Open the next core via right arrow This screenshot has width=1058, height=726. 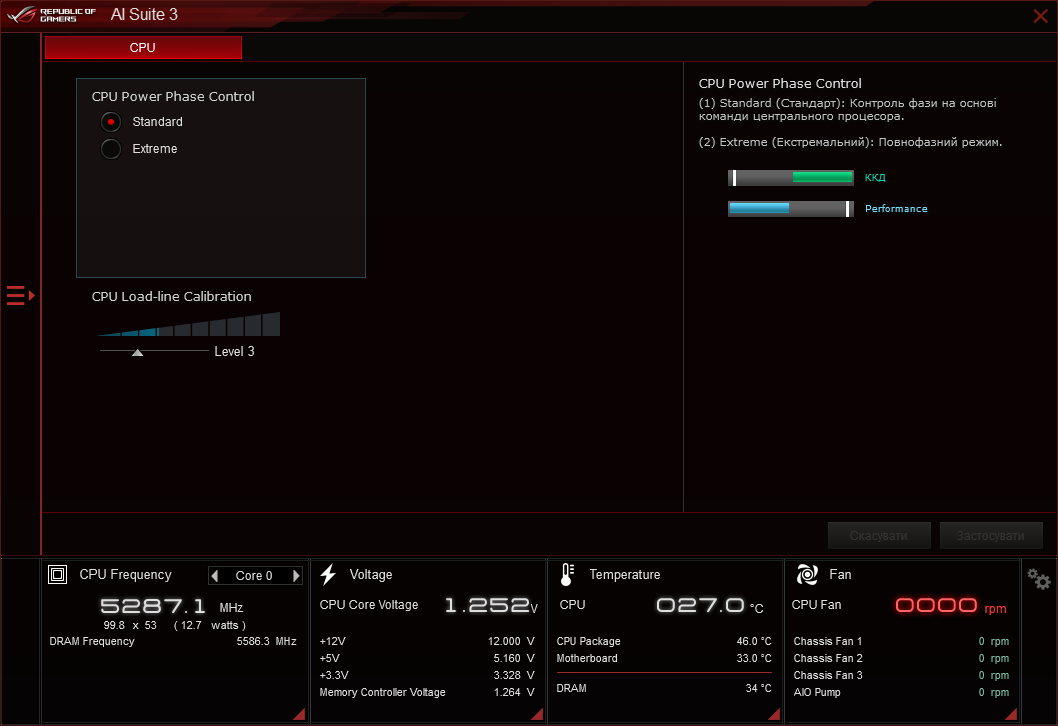point(296,575)
